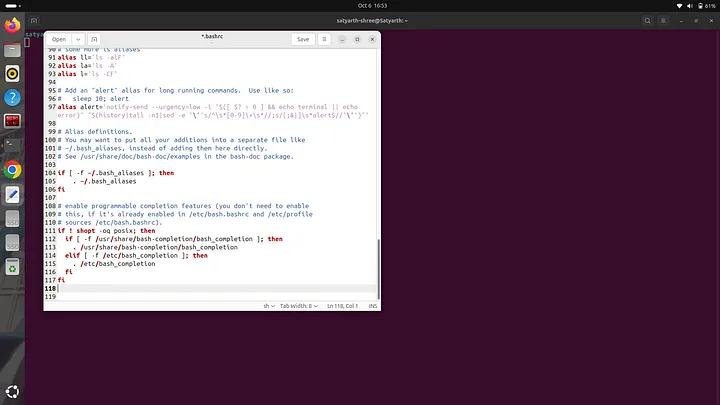
Task: Open the search icon in Terminal header
Action: (x=647, y=21)
